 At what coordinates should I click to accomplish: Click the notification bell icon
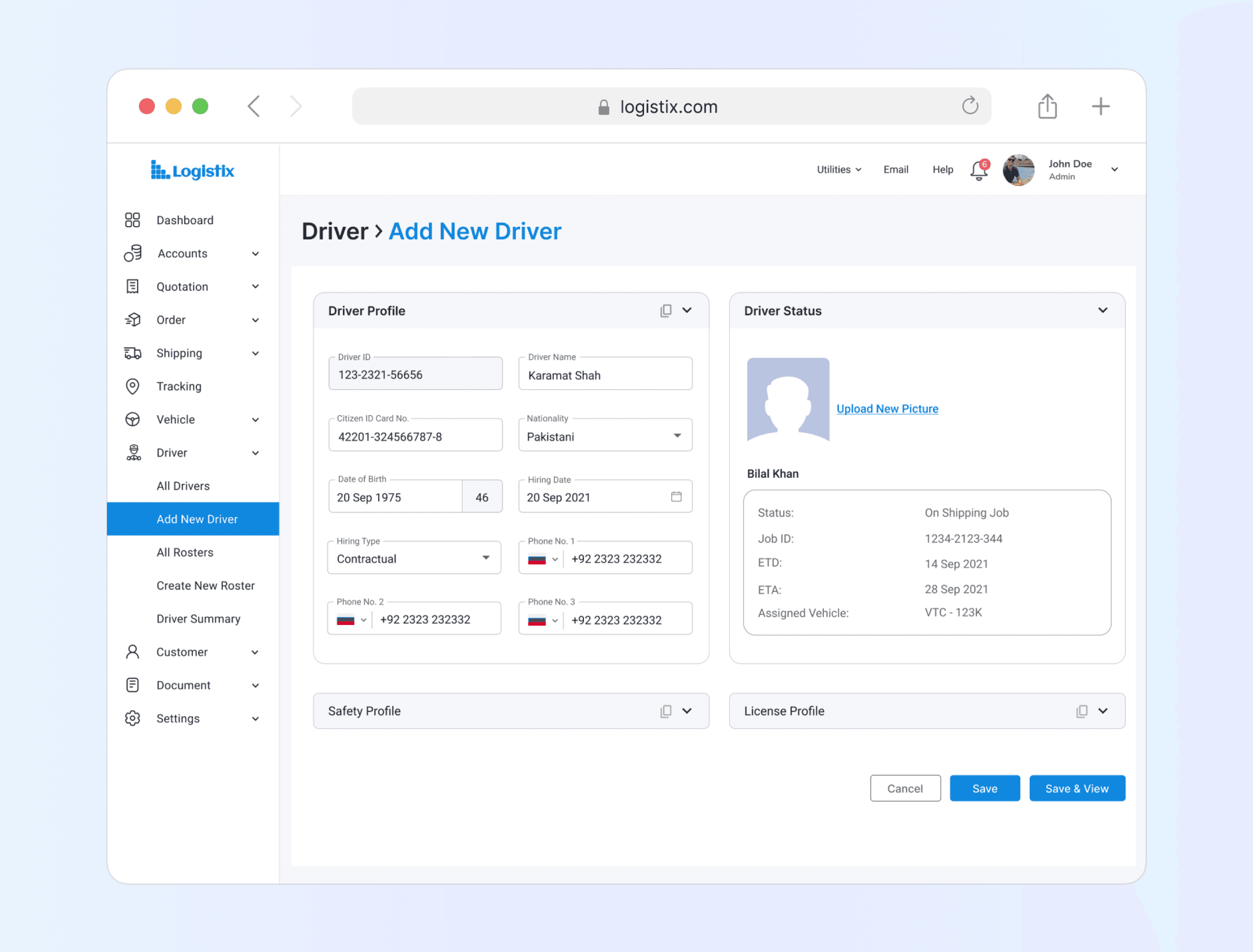(x=978, y=170)
